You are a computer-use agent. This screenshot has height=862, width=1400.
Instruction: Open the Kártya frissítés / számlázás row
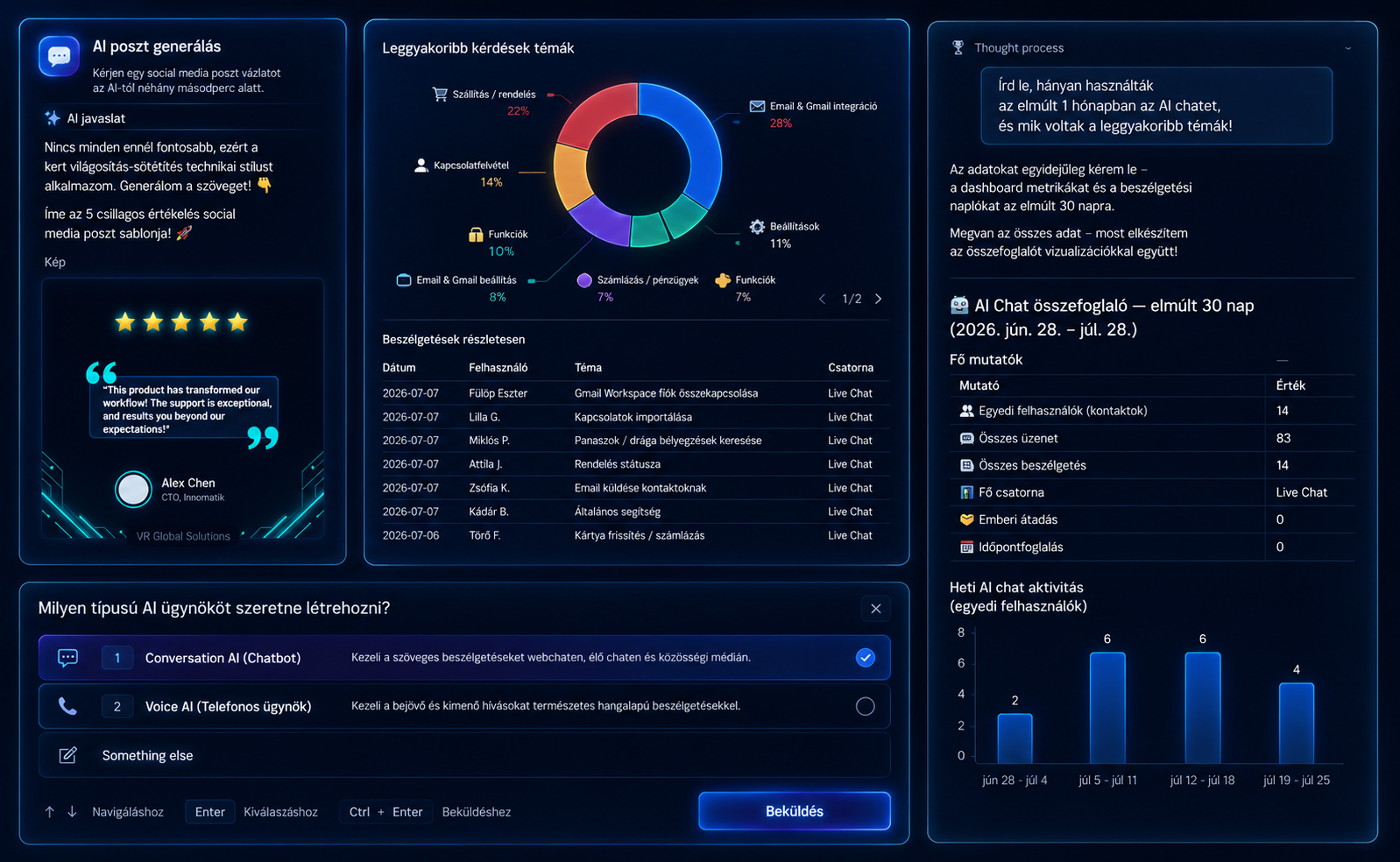pos(636,535)
